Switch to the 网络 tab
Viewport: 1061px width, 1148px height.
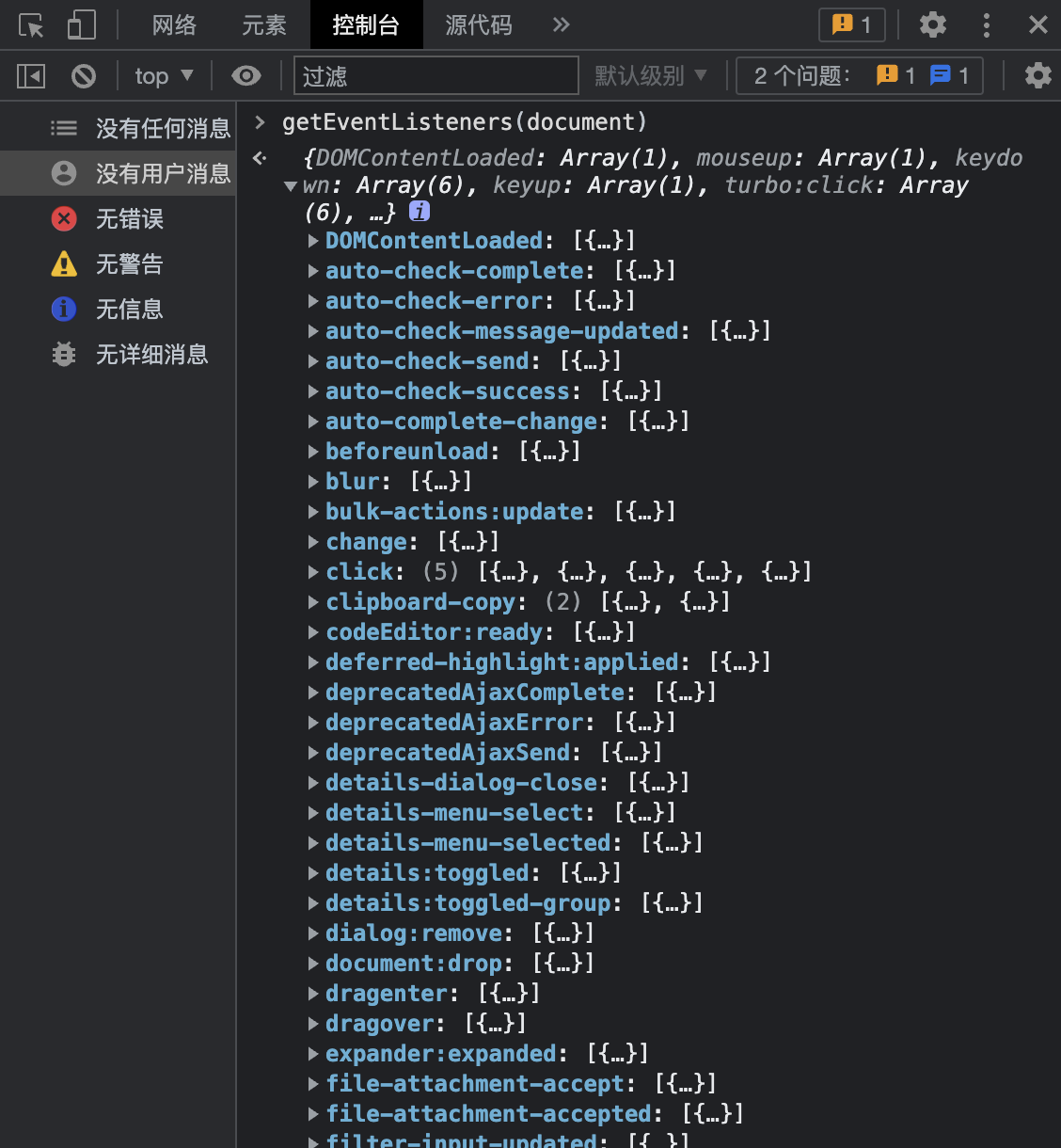[x=175, y=24]
